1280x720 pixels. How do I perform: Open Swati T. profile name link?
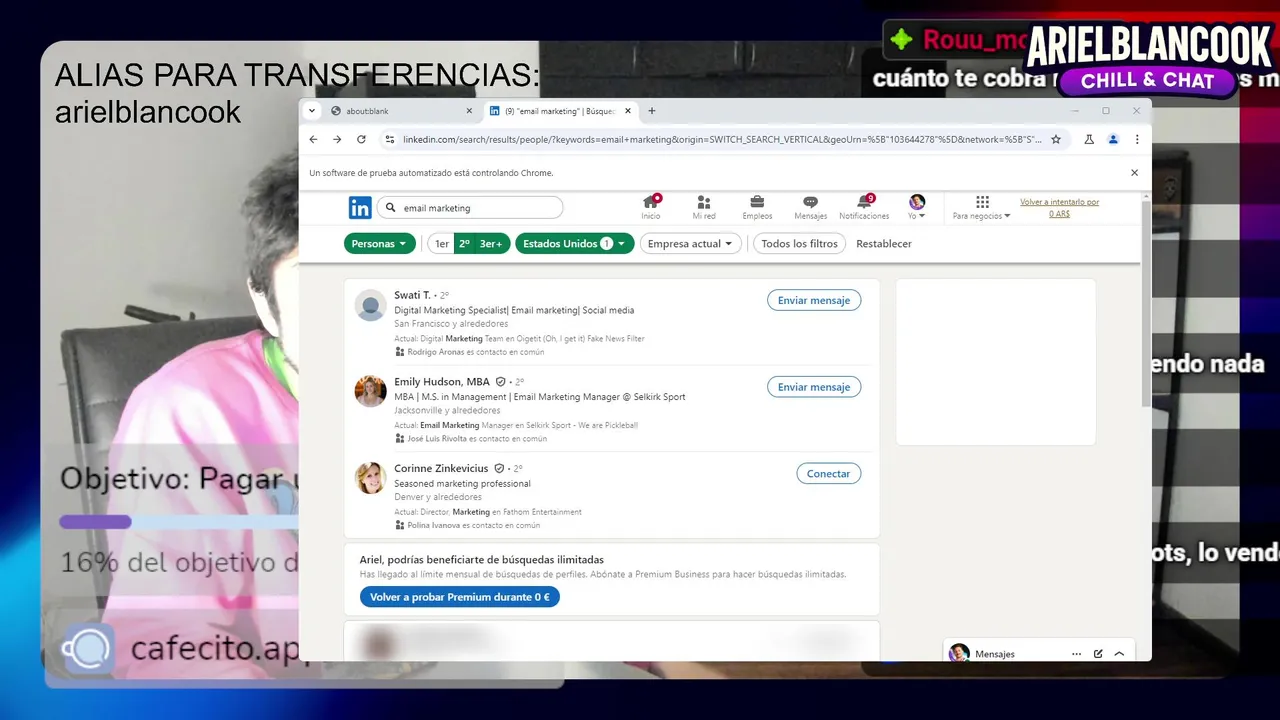(x=412, y=295)
